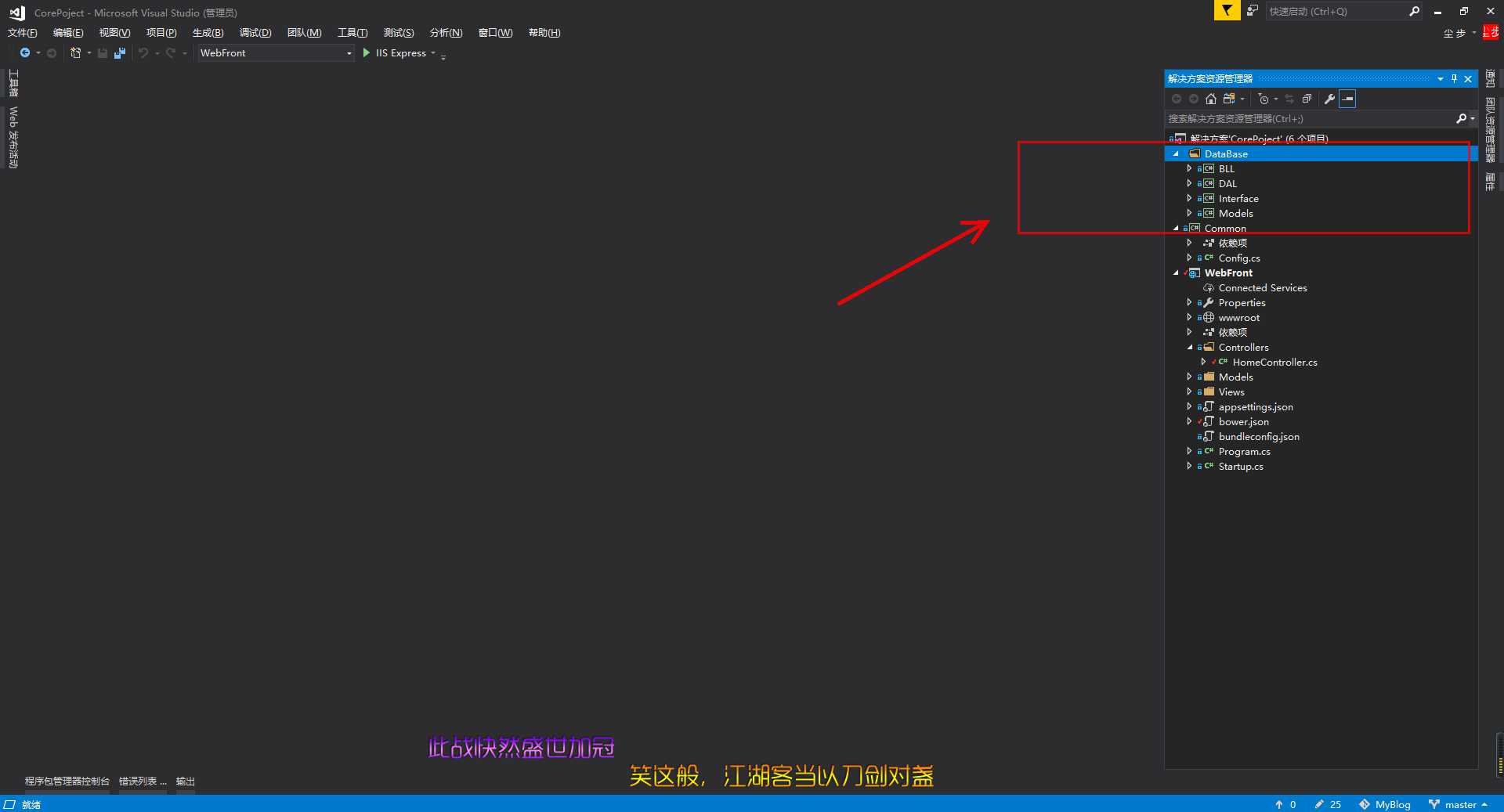Screen dimensions: 1504x812
Task: Select the solution 'CorePoject' root node
Action: 1259,139
